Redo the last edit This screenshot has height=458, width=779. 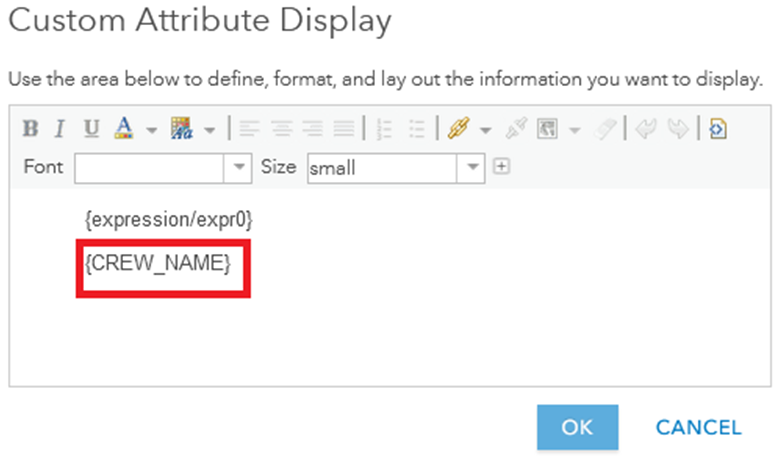coord(678,129)
